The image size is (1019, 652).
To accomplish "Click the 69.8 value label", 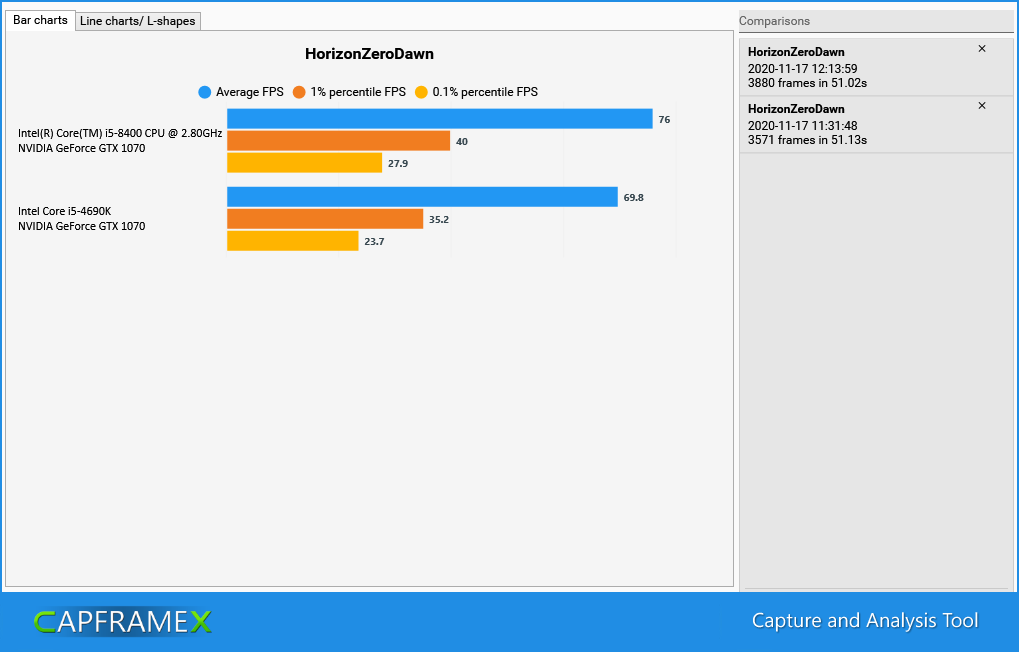I will point(634,198).
